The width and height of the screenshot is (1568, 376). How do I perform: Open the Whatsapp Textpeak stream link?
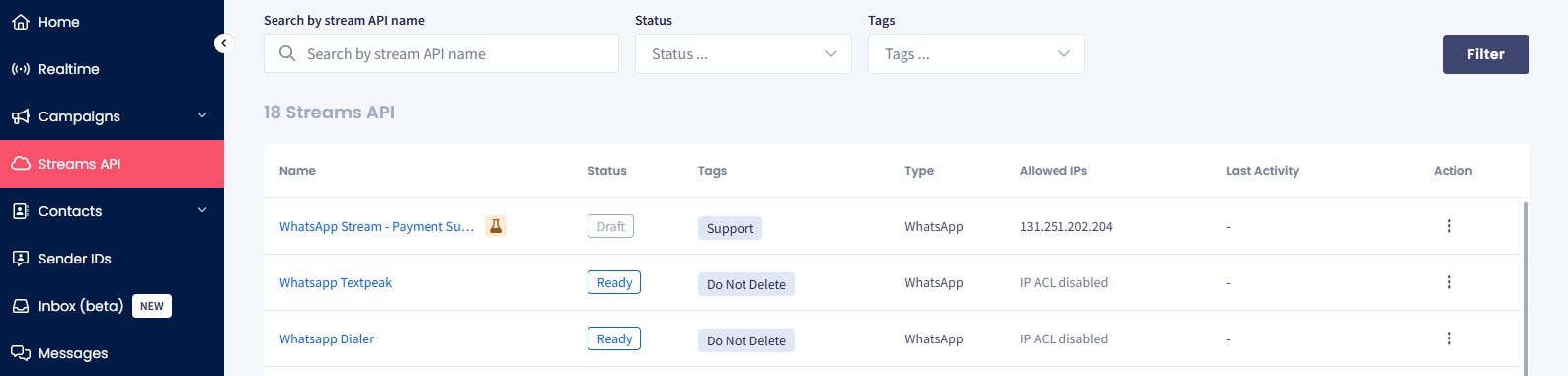(x=336, y=282)
